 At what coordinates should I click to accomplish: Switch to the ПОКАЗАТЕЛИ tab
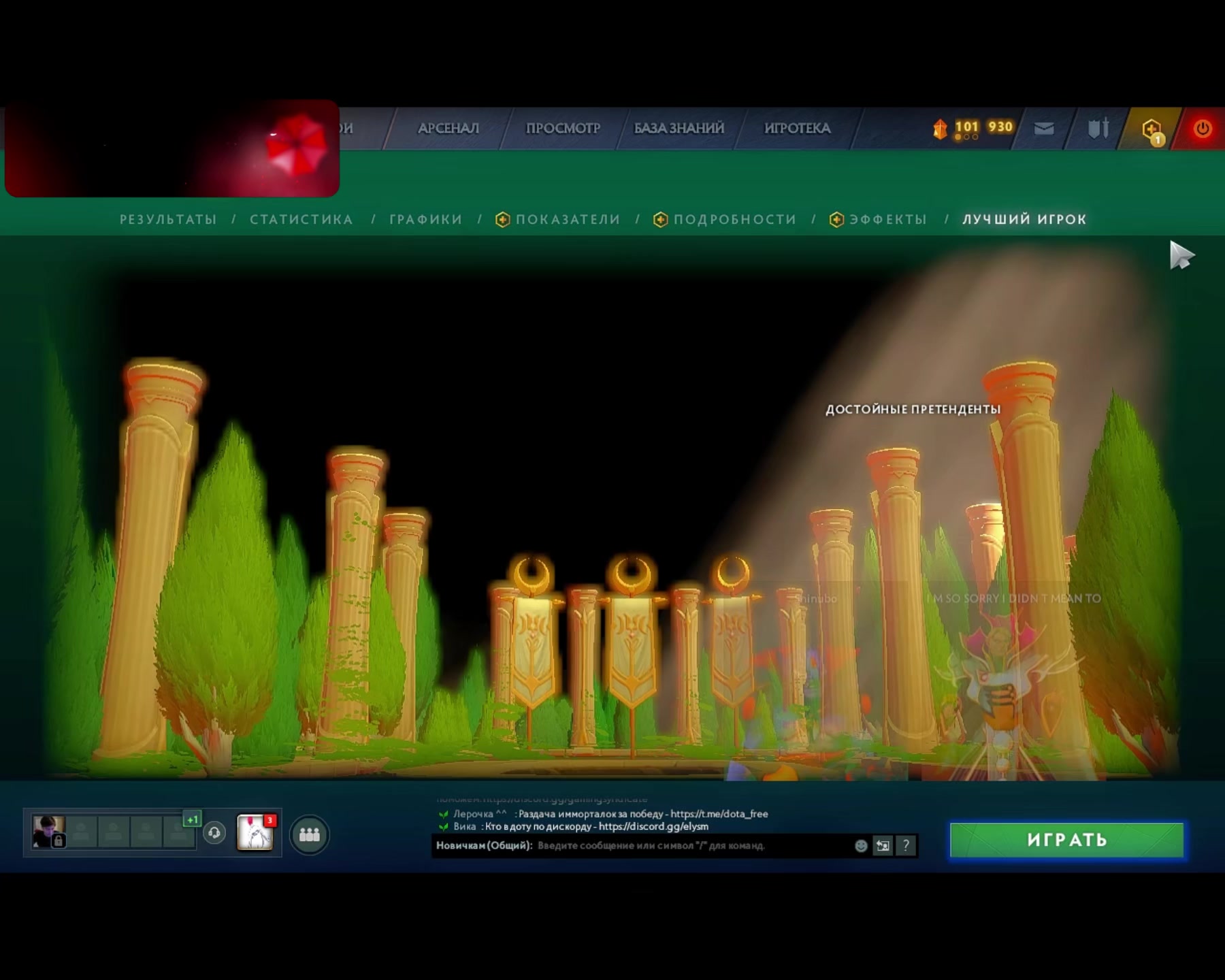point(568,220)
